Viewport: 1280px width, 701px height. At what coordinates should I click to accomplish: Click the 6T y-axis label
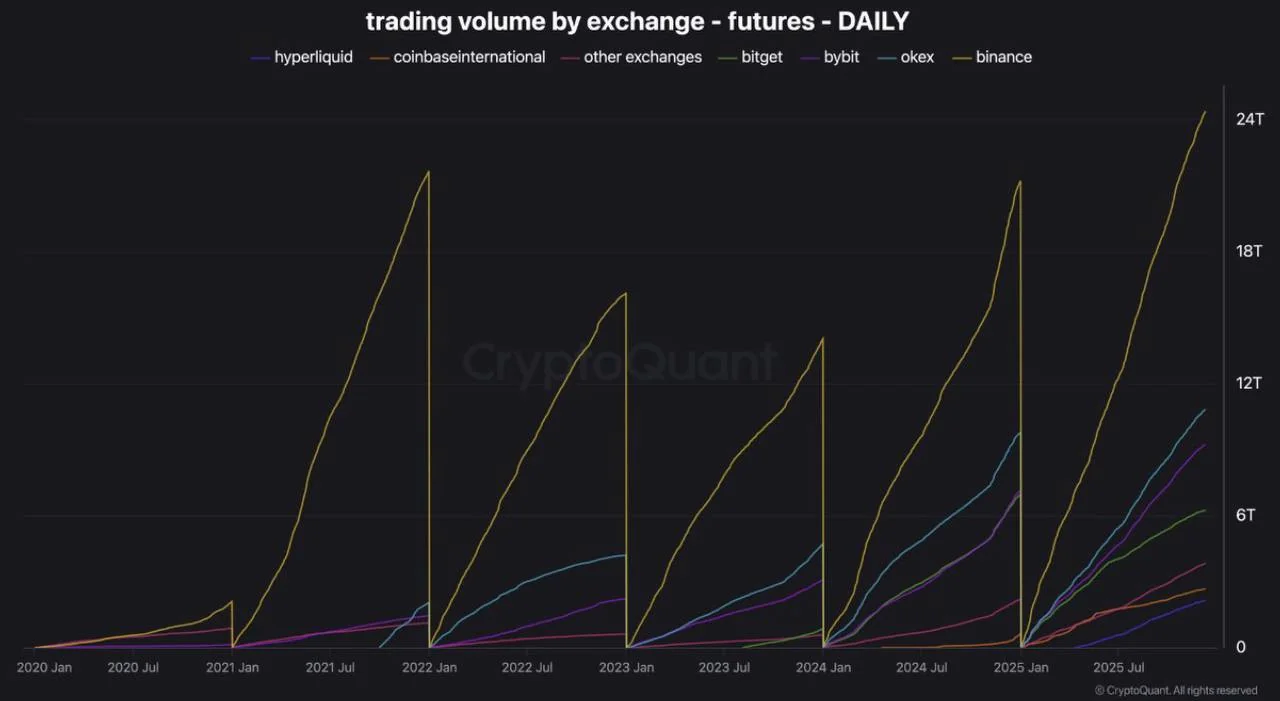(1245, 515)
